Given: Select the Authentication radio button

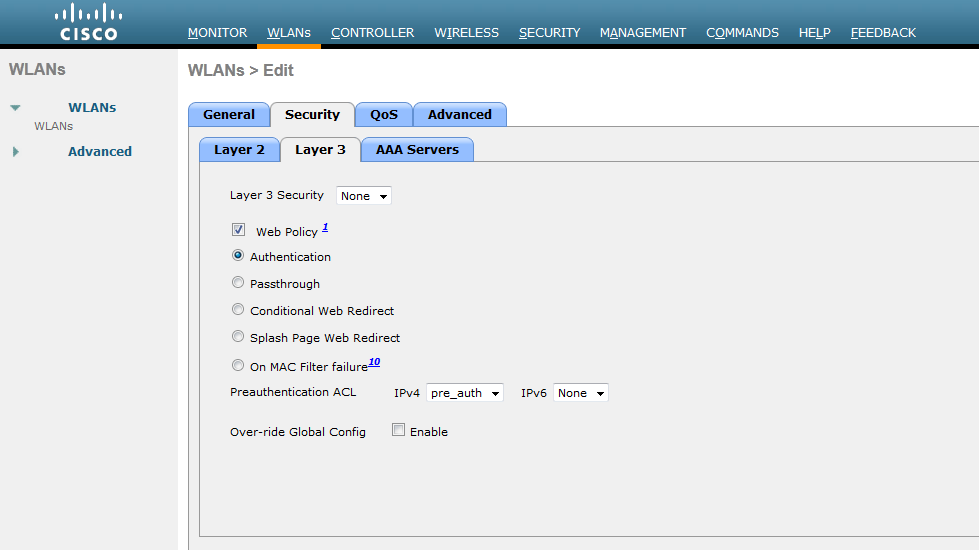Looking at the screenshot, I should 238,255.
